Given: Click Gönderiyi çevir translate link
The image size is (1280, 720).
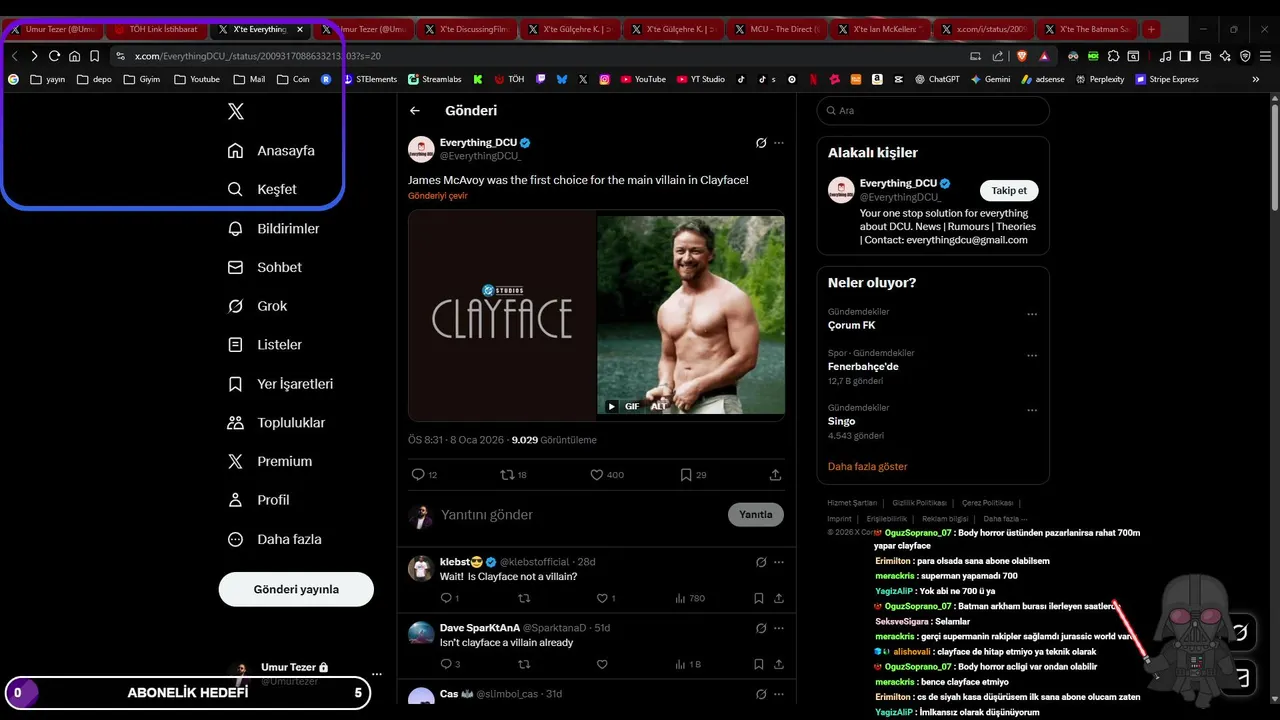Looking at the screenshot, I should (438, 196).
